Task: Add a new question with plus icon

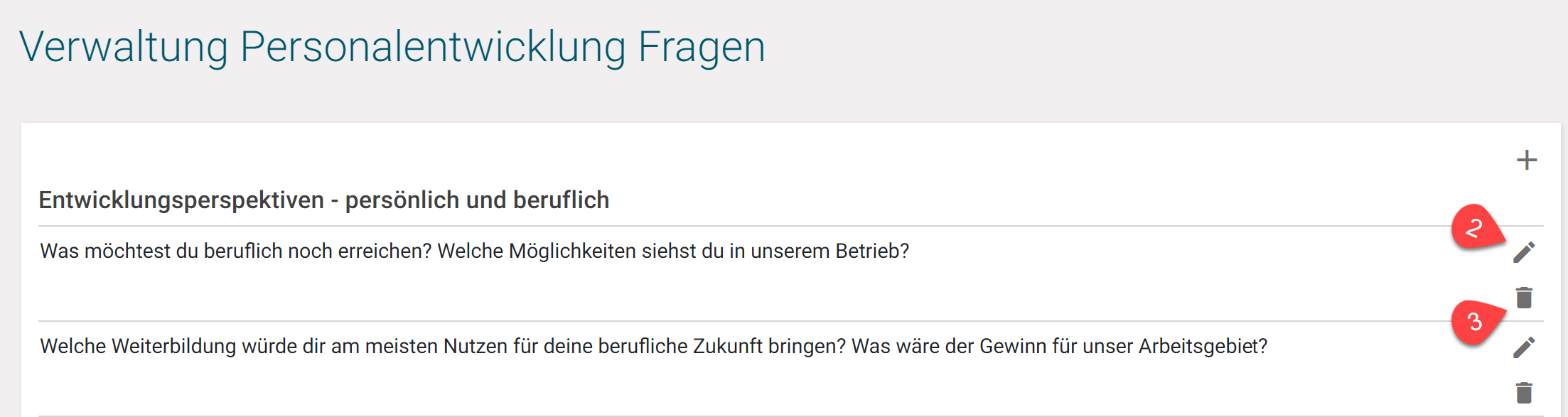Action: 1526,160
